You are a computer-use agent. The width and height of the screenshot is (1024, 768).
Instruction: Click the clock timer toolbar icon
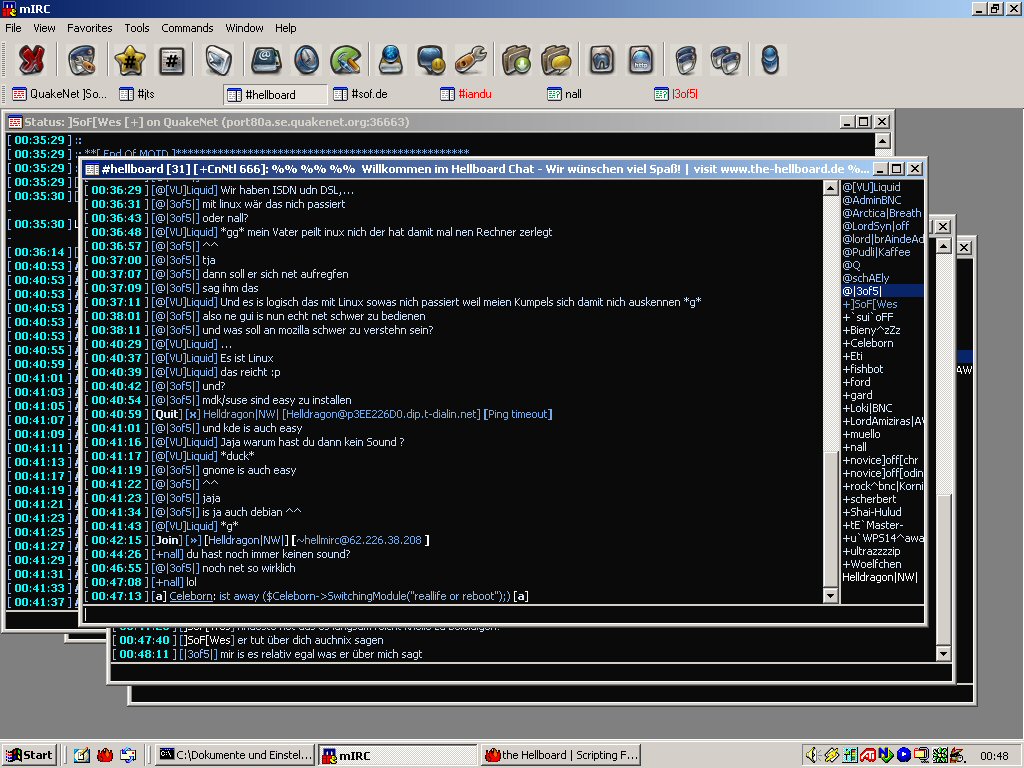(305, 61)
